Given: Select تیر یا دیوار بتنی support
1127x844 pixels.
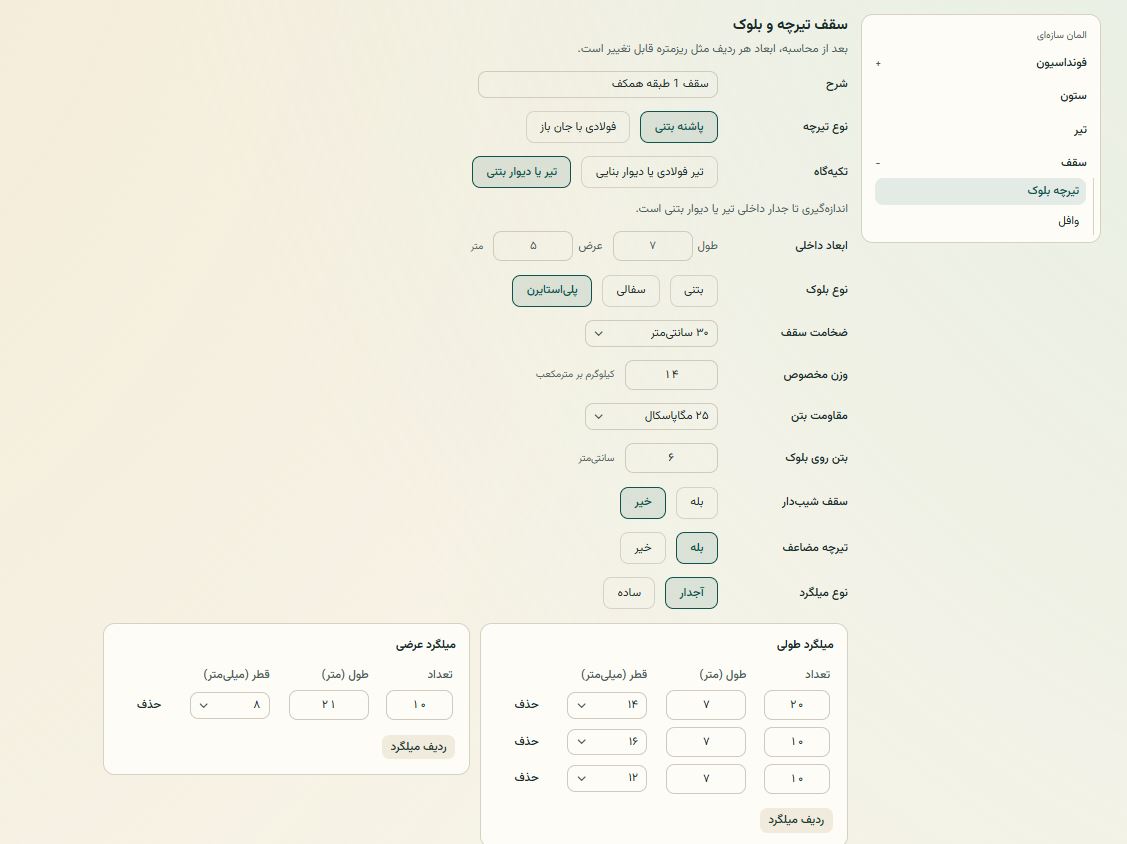Looking at the screenshot, I should coord(521,173).
